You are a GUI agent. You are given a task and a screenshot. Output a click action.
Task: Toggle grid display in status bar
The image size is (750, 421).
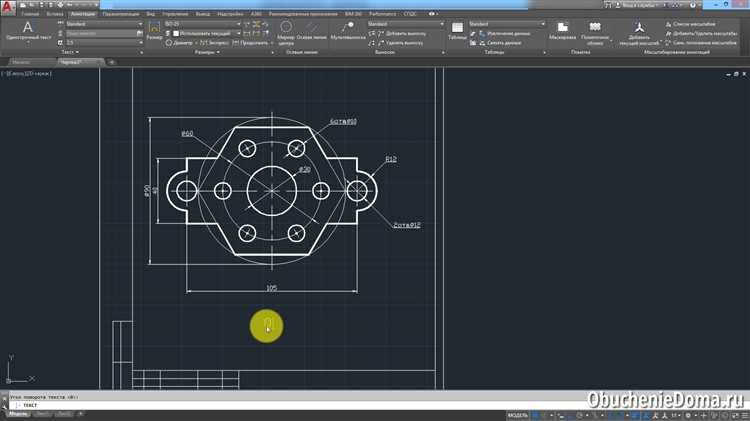(536, 416)
